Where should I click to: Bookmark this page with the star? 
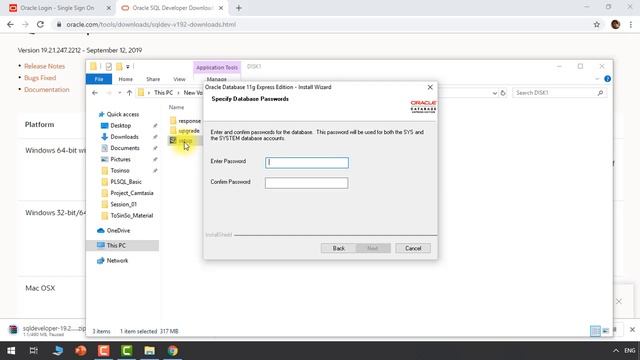(x=597, y=24)
